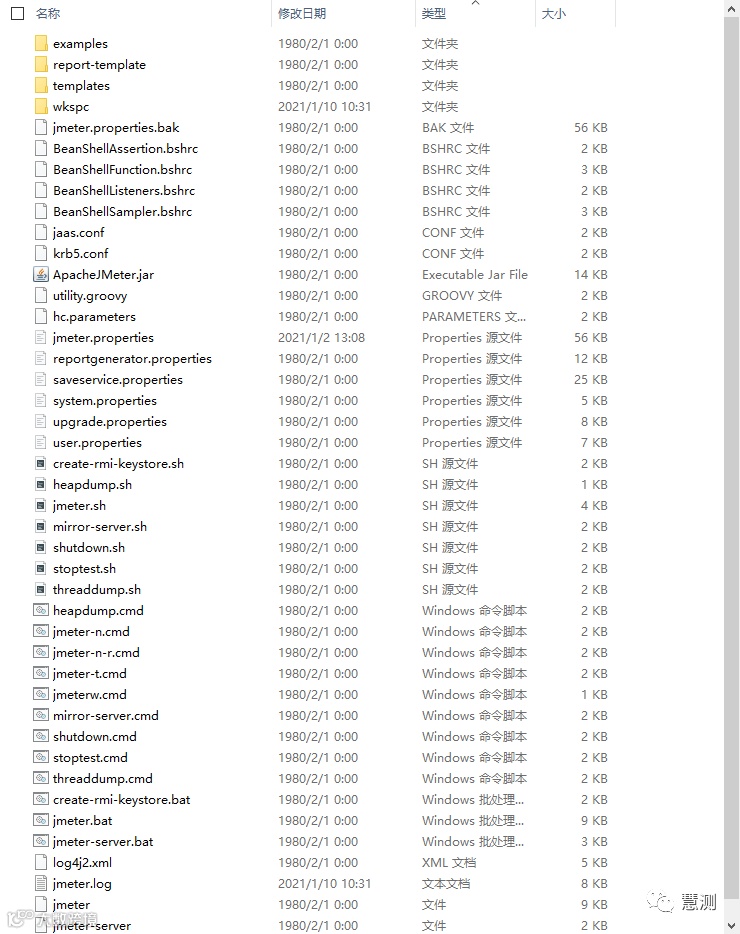Select the file named threaddump.sh
The height and width of the screenshot is (934, 740).
coord(97,590)
